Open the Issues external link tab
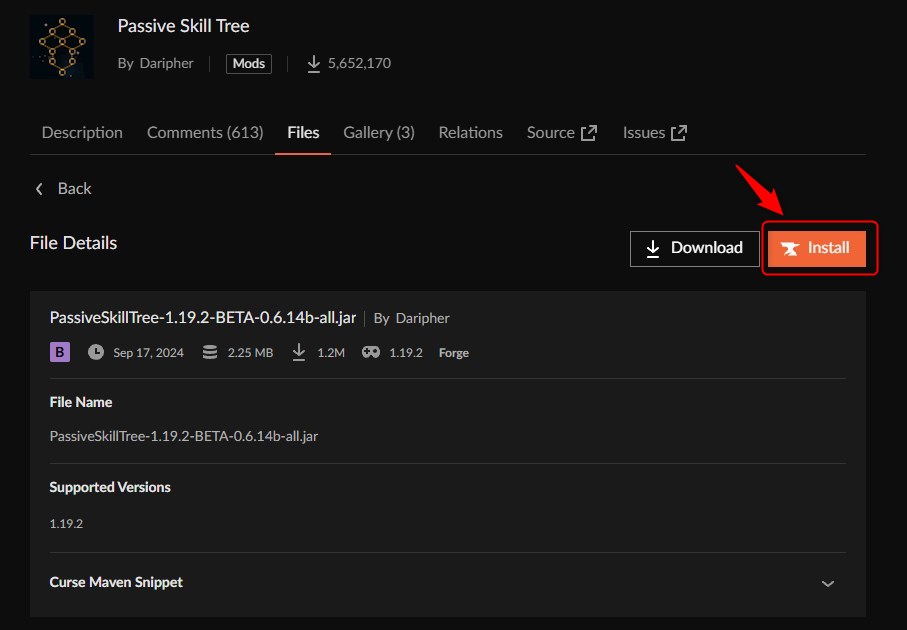 pyautogui.click(x=655, y=132)
